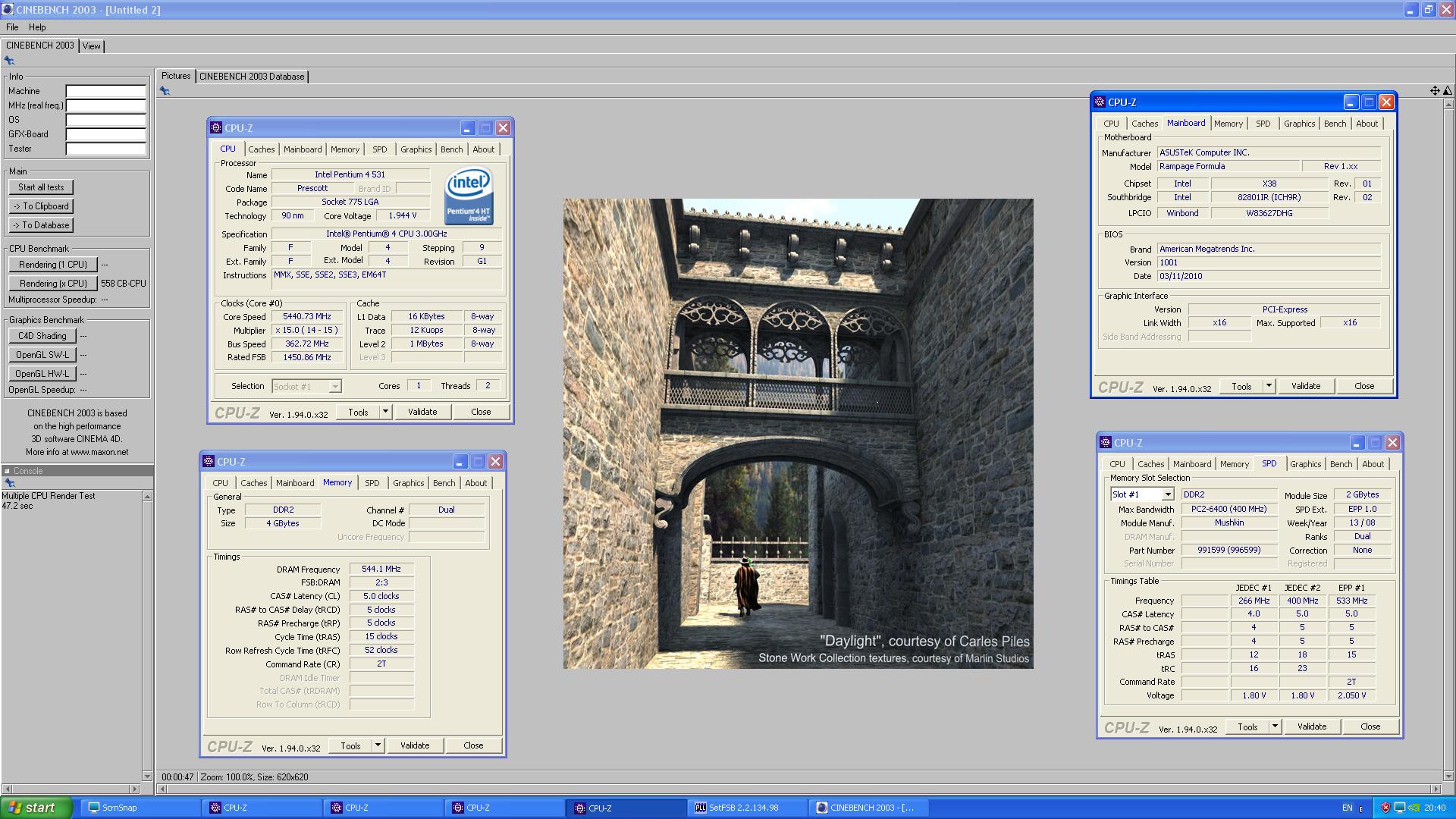The image size is (1456, 819).
Task: Click the '558 CB-CPU' result text
Action: (124, 284)
